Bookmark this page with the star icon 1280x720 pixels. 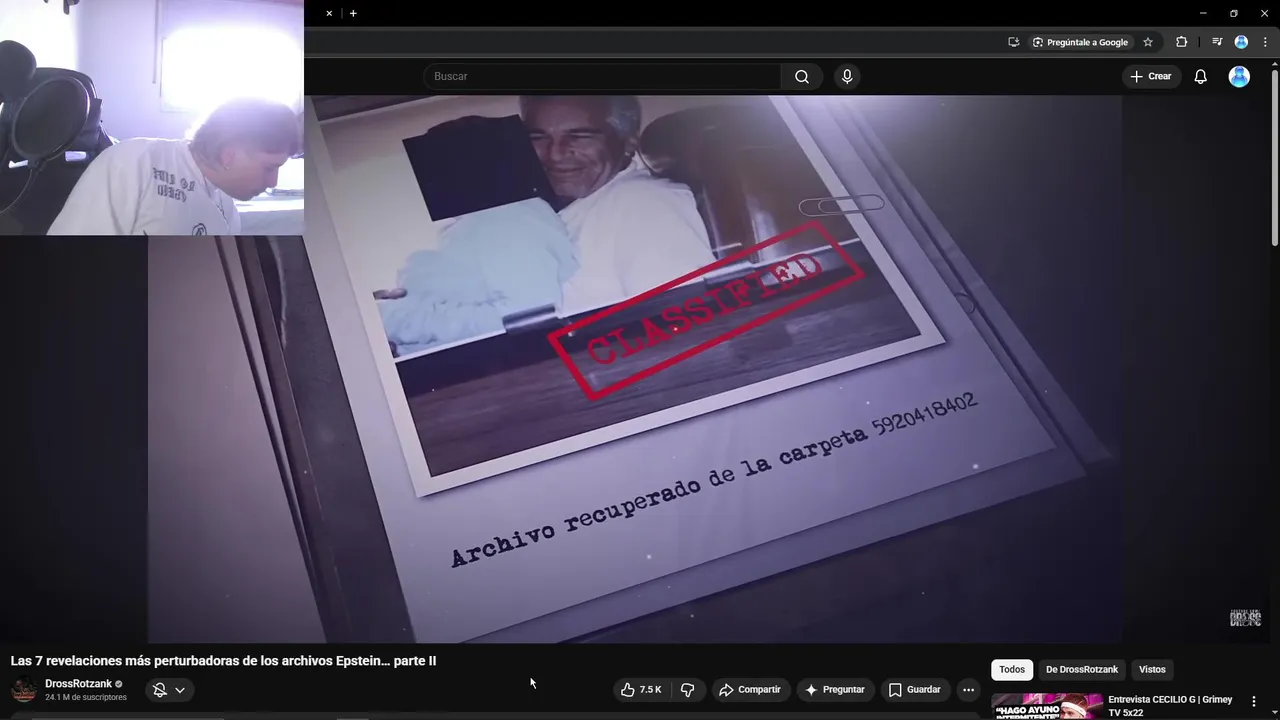(1148, 42)
